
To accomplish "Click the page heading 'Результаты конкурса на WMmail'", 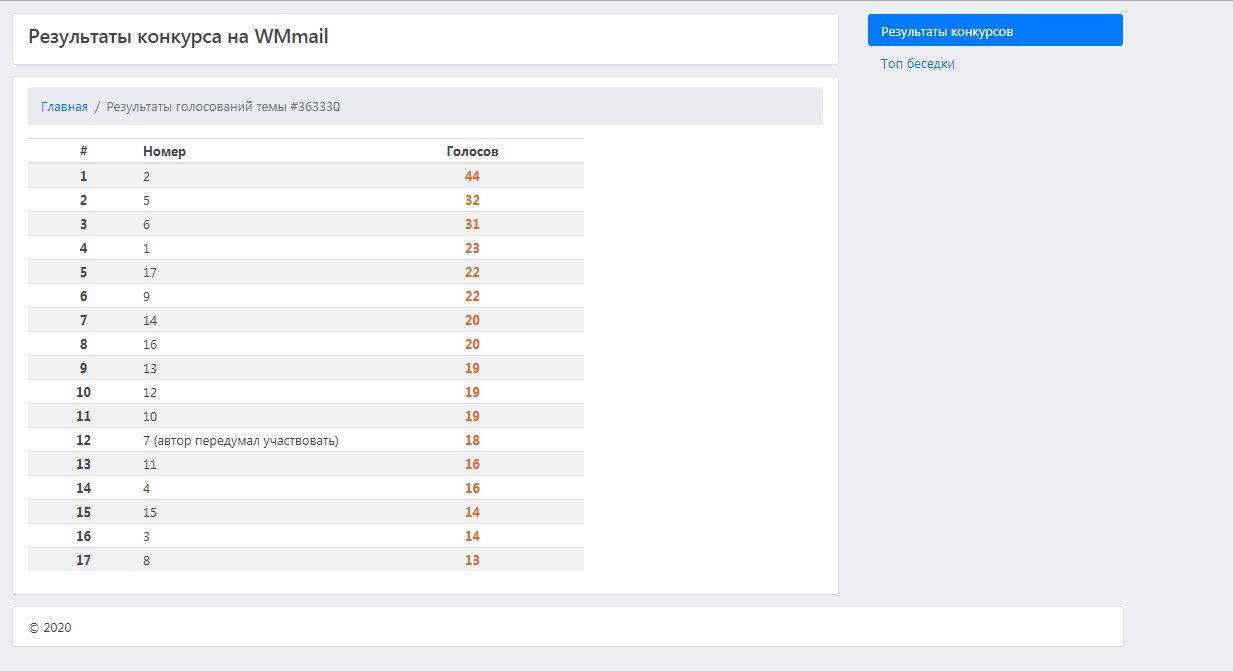I will tap(178, 37).
